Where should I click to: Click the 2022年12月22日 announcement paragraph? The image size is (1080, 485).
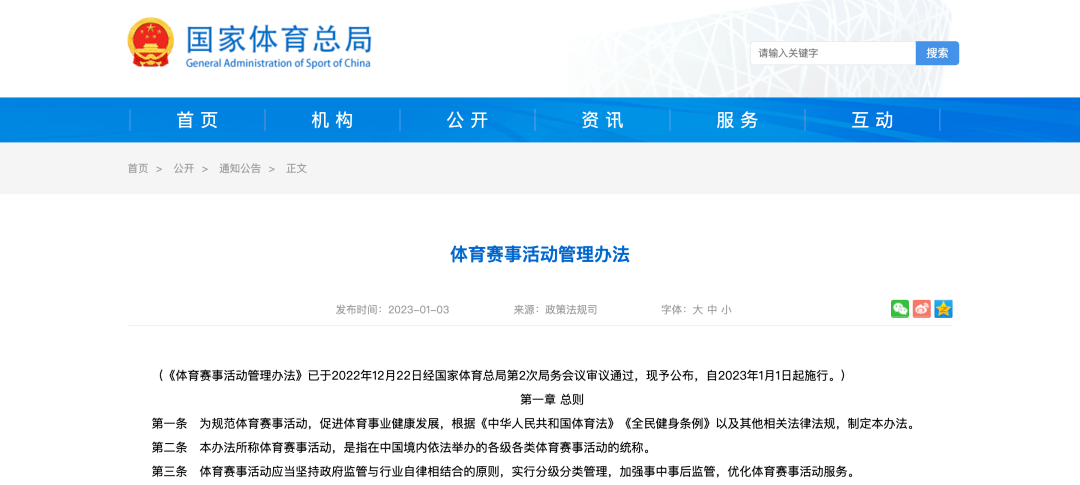(501, 375)
